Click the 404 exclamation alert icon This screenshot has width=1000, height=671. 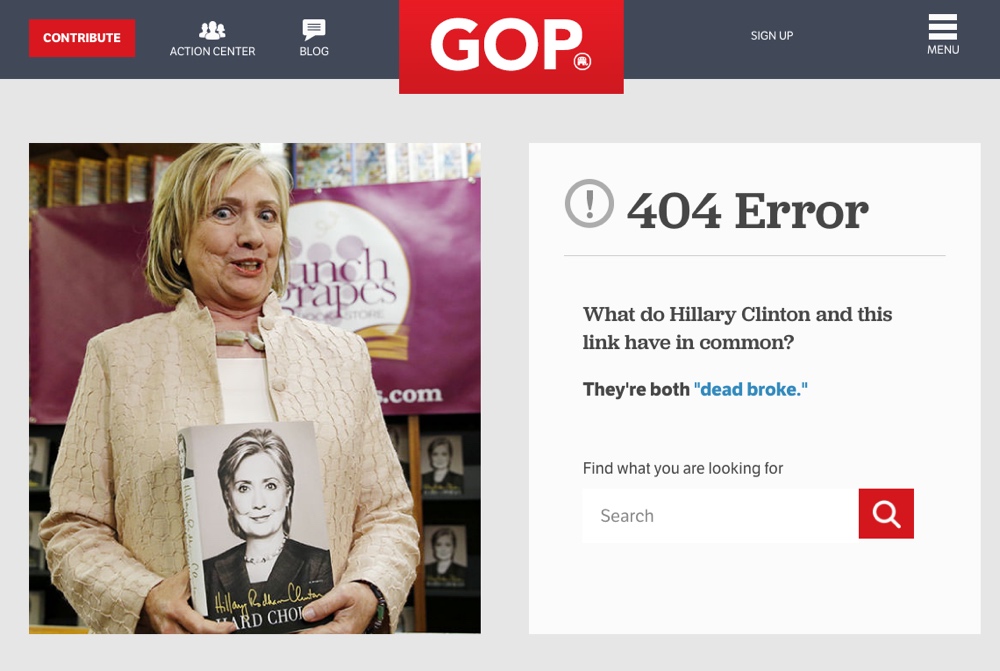click(589, 203)
